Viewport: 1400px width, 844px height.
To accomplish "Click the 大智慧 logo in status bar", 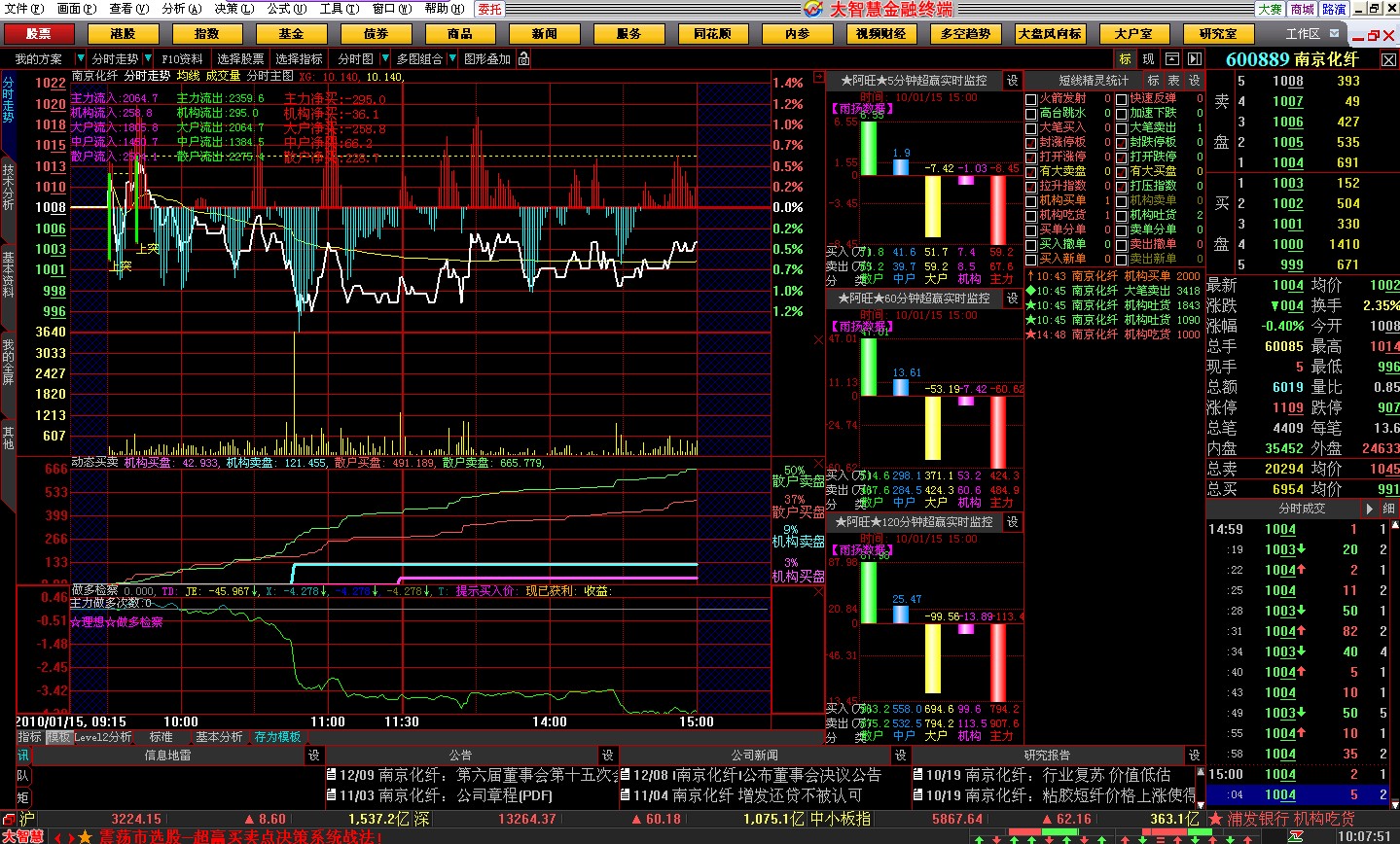I will click(22, 836).
